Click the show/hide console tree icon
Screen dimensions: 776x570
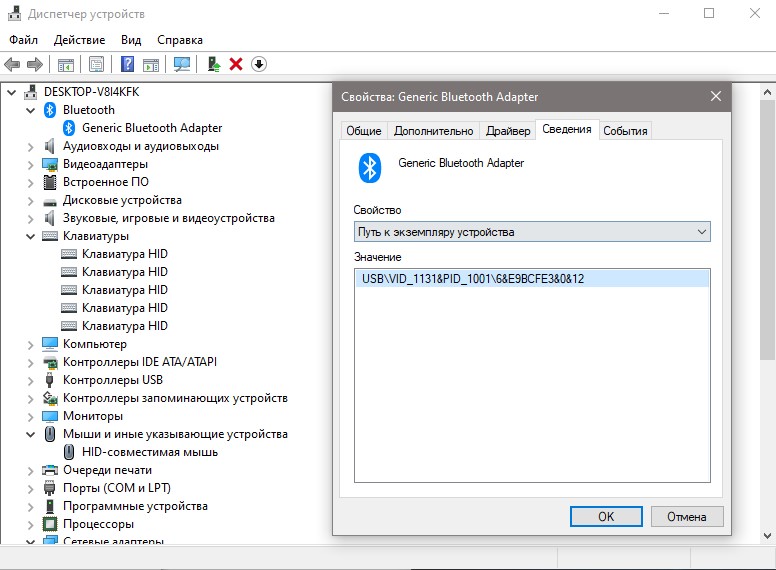point(65,64)
